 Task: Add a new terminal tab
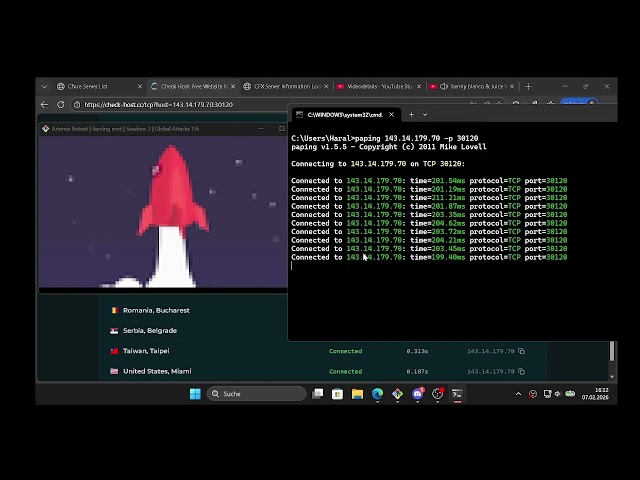tap(411, 115)
